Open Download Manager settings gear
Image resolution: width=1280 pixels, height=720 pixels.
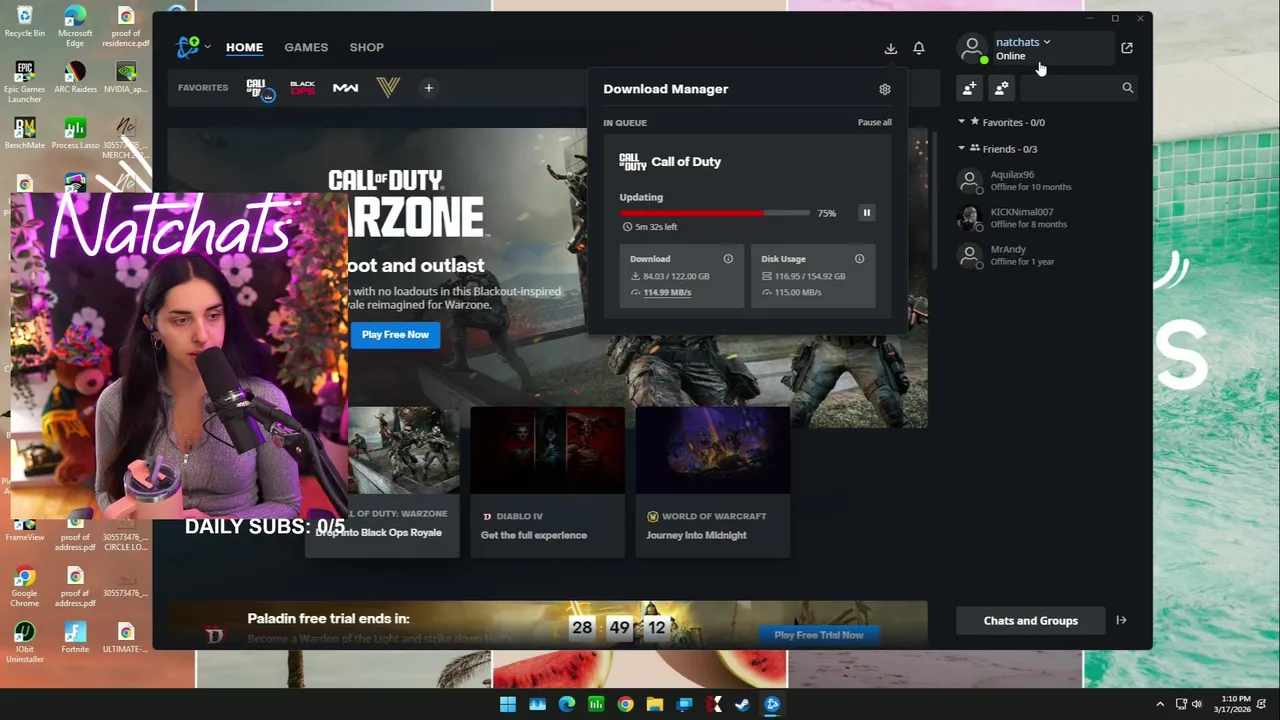click(x=885, y=89)
